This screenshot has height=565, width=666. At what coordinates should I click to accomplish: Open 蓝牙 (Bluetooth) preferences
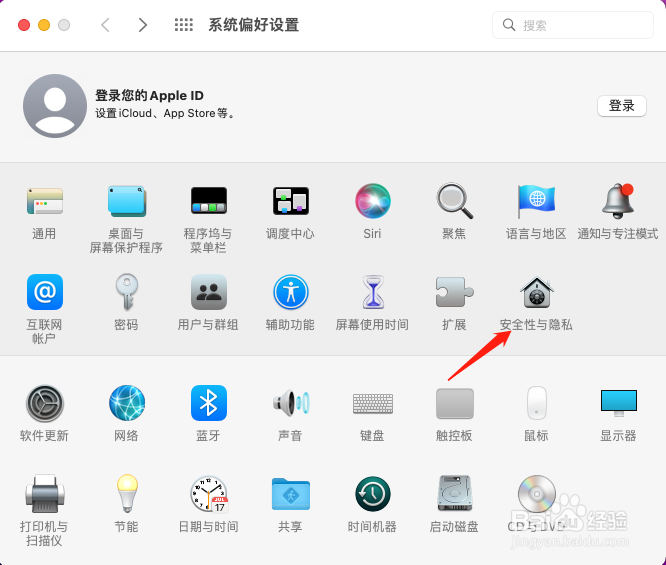click(209, 403)
